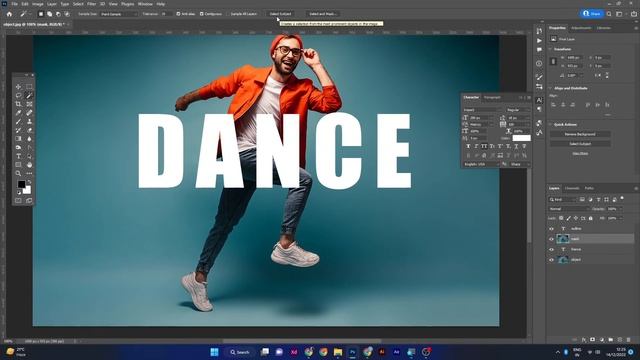Toggle the Anti-alias checkbox

pyautogui.click(x=178, y=14)
